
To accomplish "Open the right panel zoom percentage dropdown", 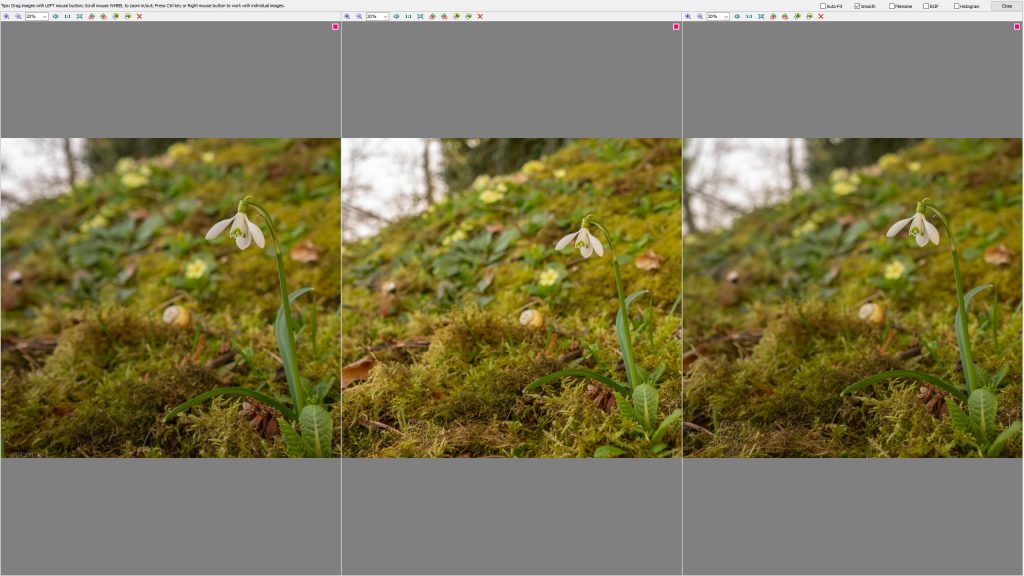I will (x=727, y=16).
